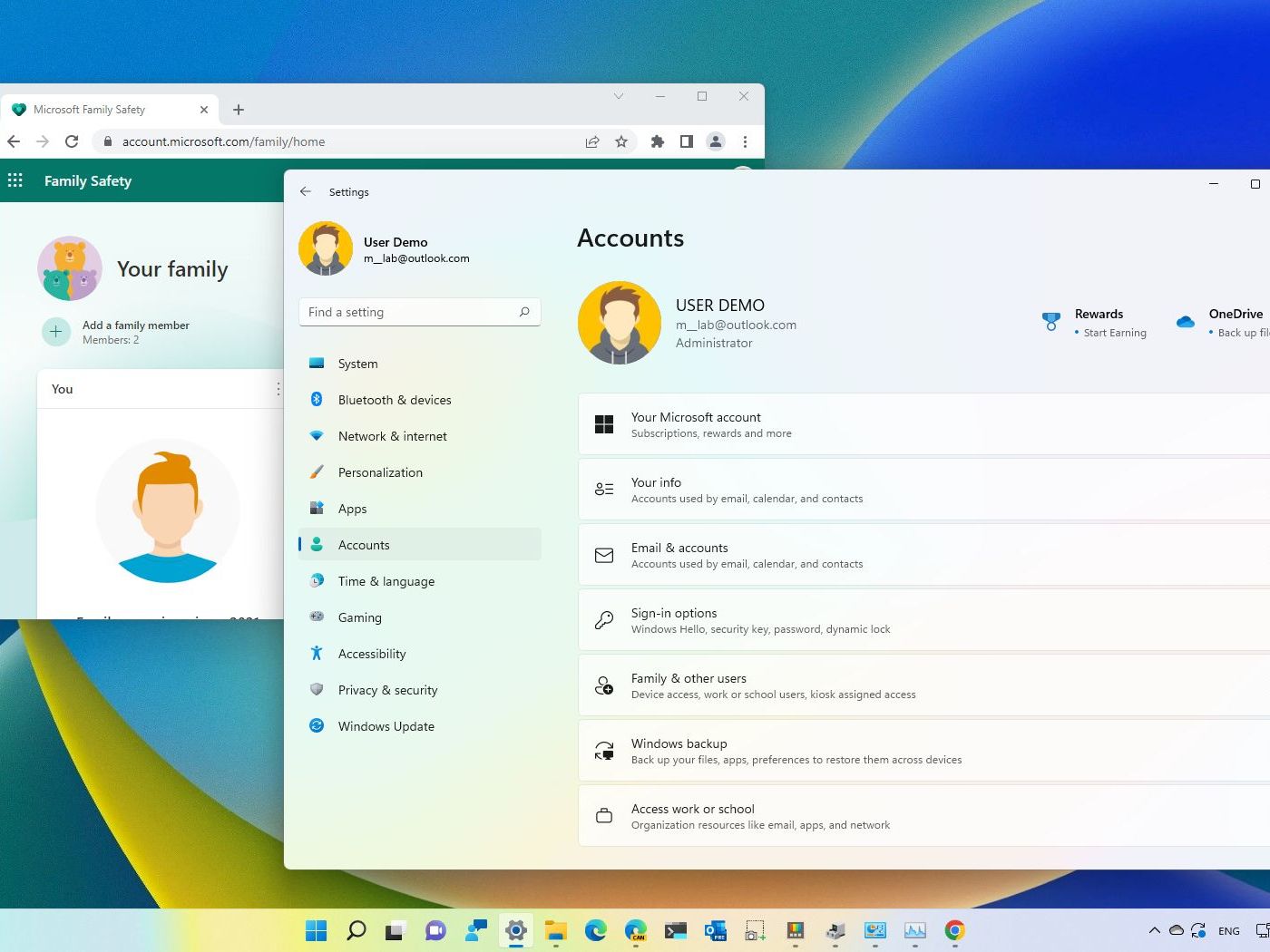Click the Family Safety header title

coord(88,180)
